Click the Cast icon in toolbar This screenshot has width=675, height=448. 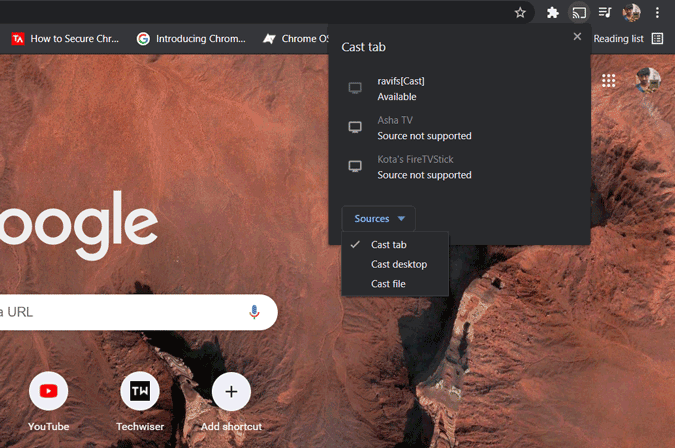pyautogui.click(x=578, y=13)
